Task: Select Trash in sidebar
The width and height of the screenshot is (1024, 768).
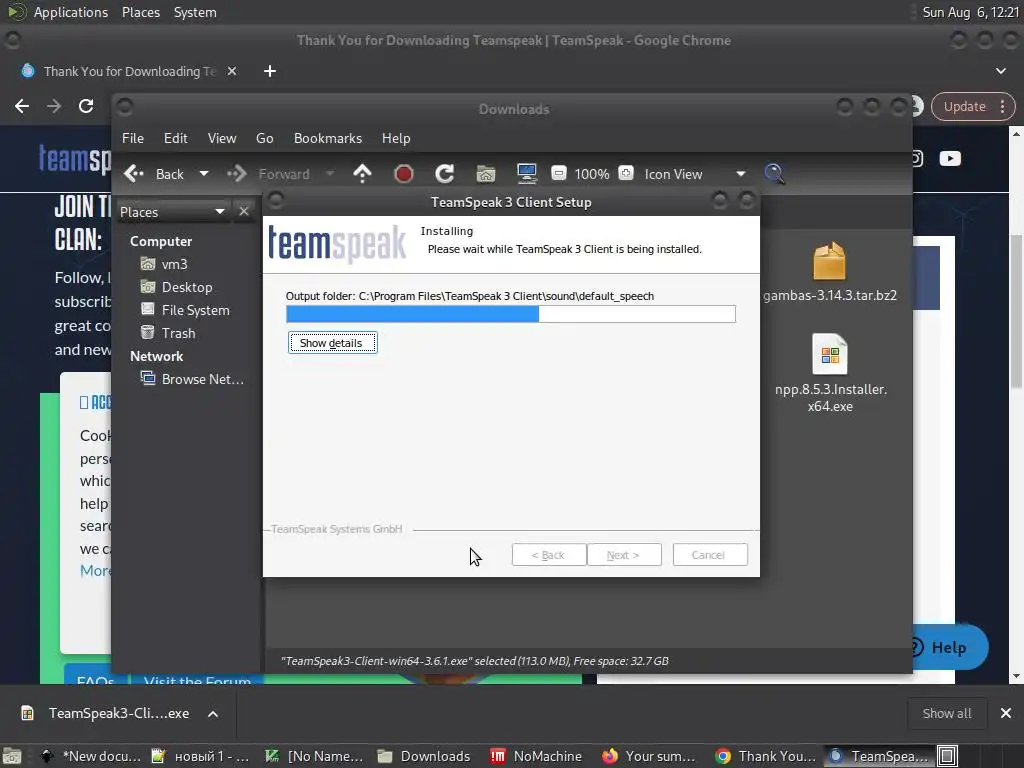Action: click(168, 333)
